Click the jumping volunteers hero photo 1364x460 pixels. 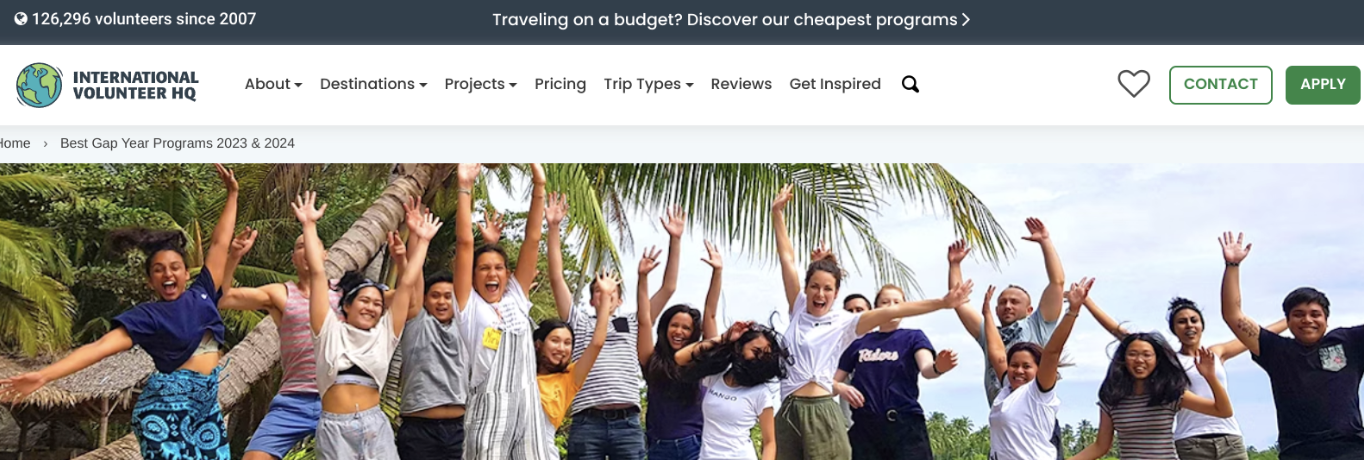pos(682,312)
